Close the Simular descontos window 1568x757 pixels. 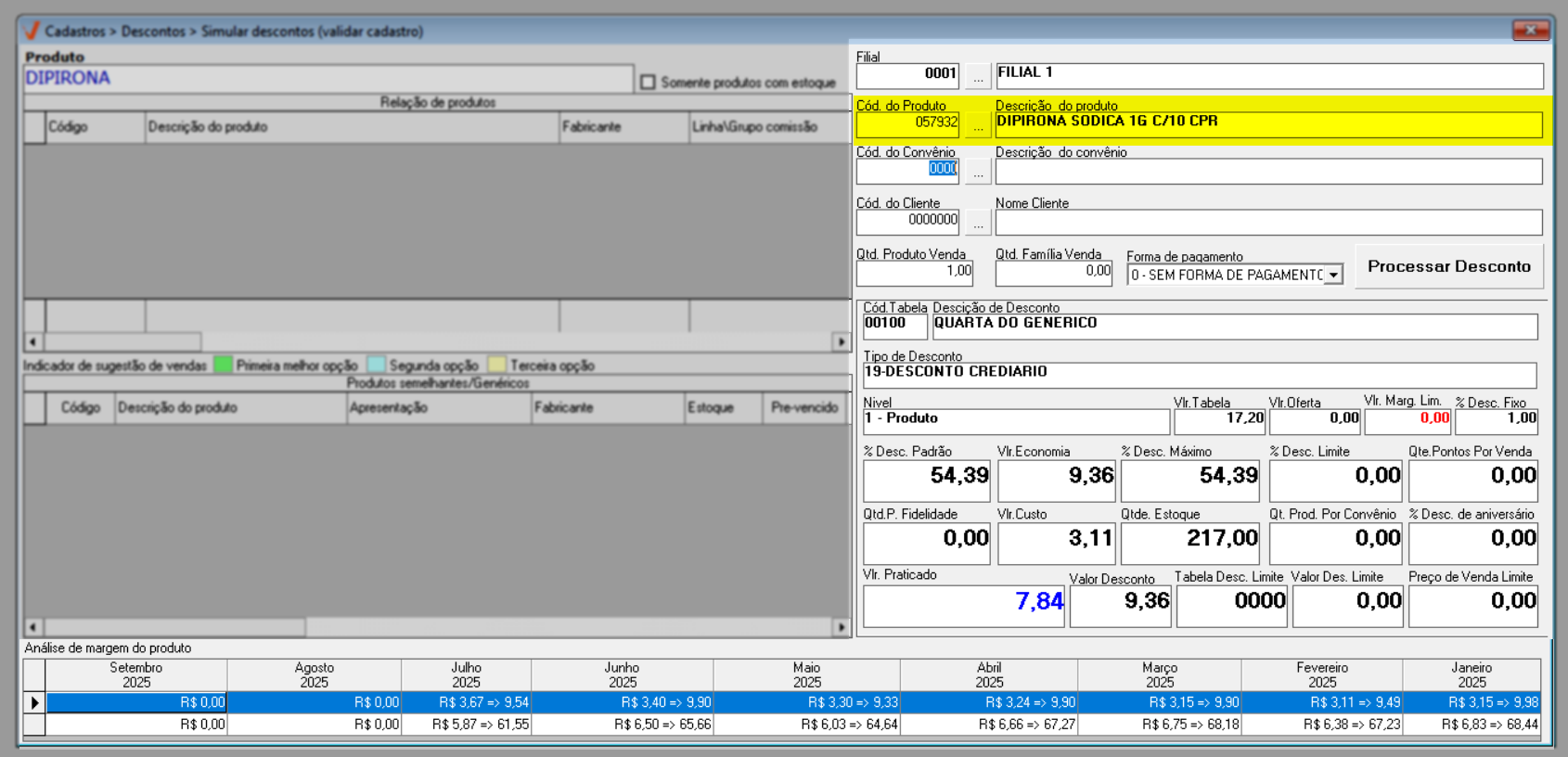(1530, 31)
